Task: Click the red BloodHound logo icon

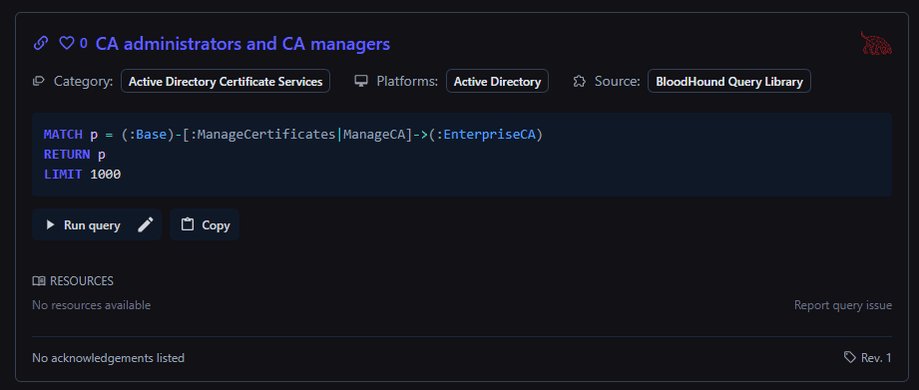Action: click(876, 44)
